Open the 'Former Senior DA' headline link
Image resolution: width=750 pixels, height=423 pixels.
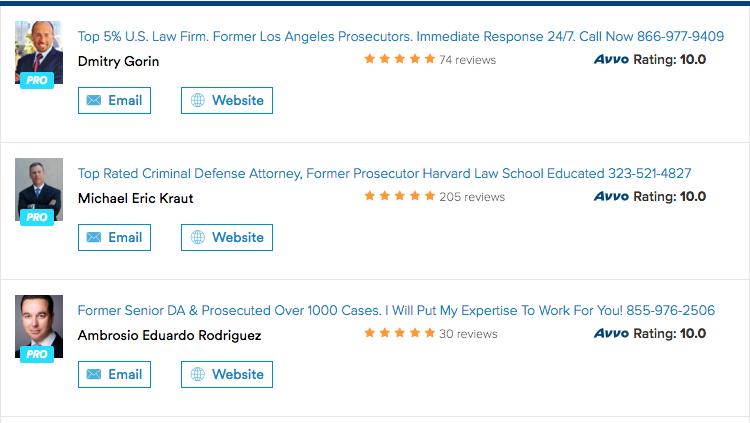click(x=396, y=311)
